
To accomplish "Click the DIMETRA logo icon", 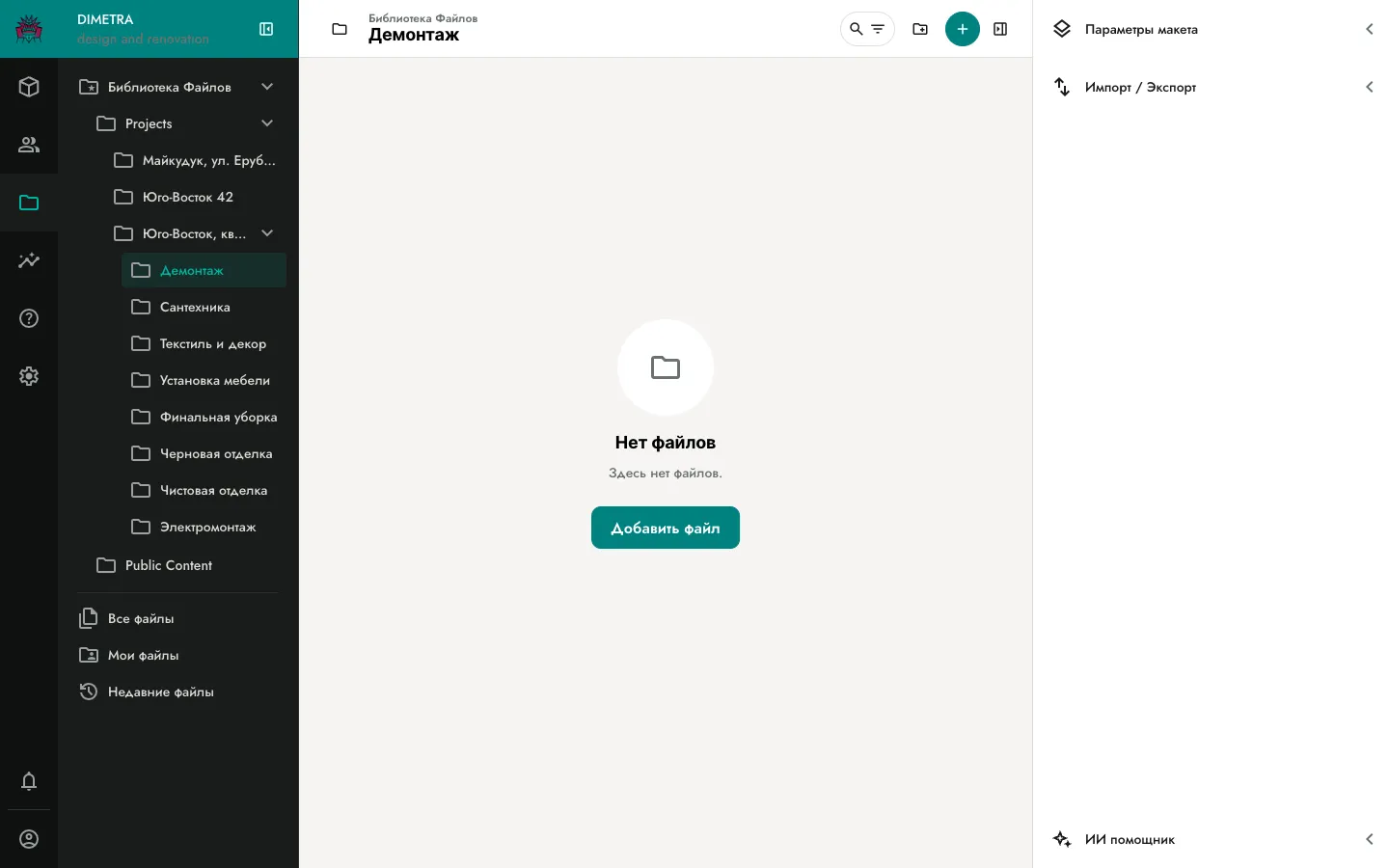I will [29, 29].
